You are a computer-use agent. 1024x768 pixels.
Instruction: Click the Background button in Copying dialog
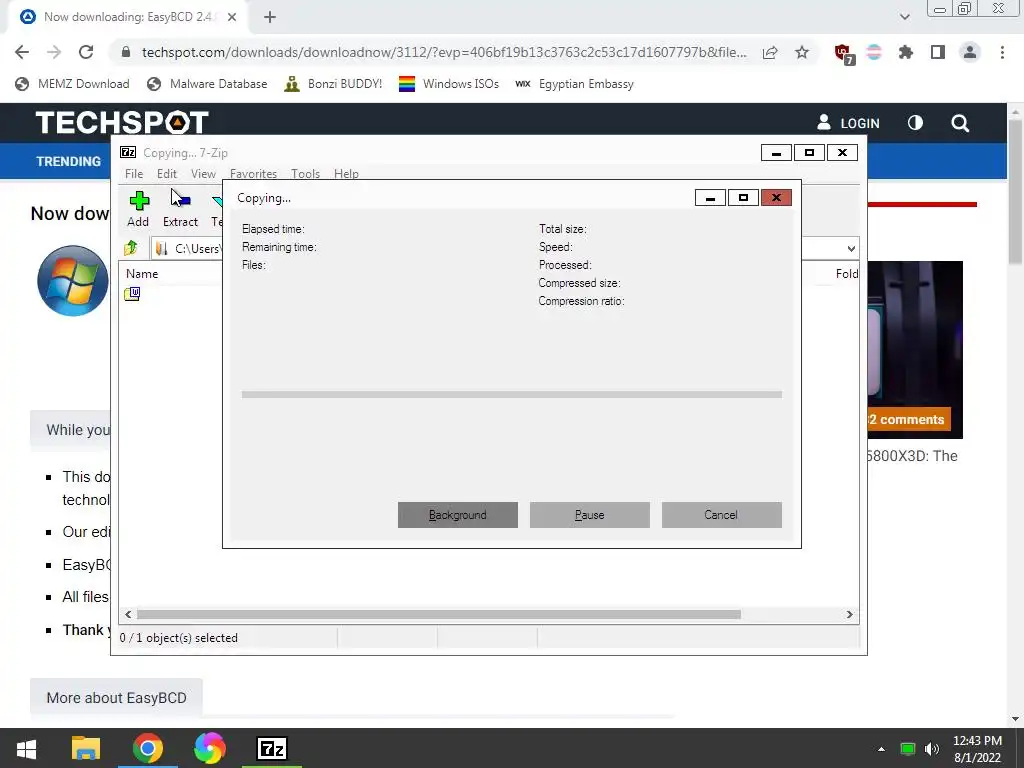click(458, 515)
